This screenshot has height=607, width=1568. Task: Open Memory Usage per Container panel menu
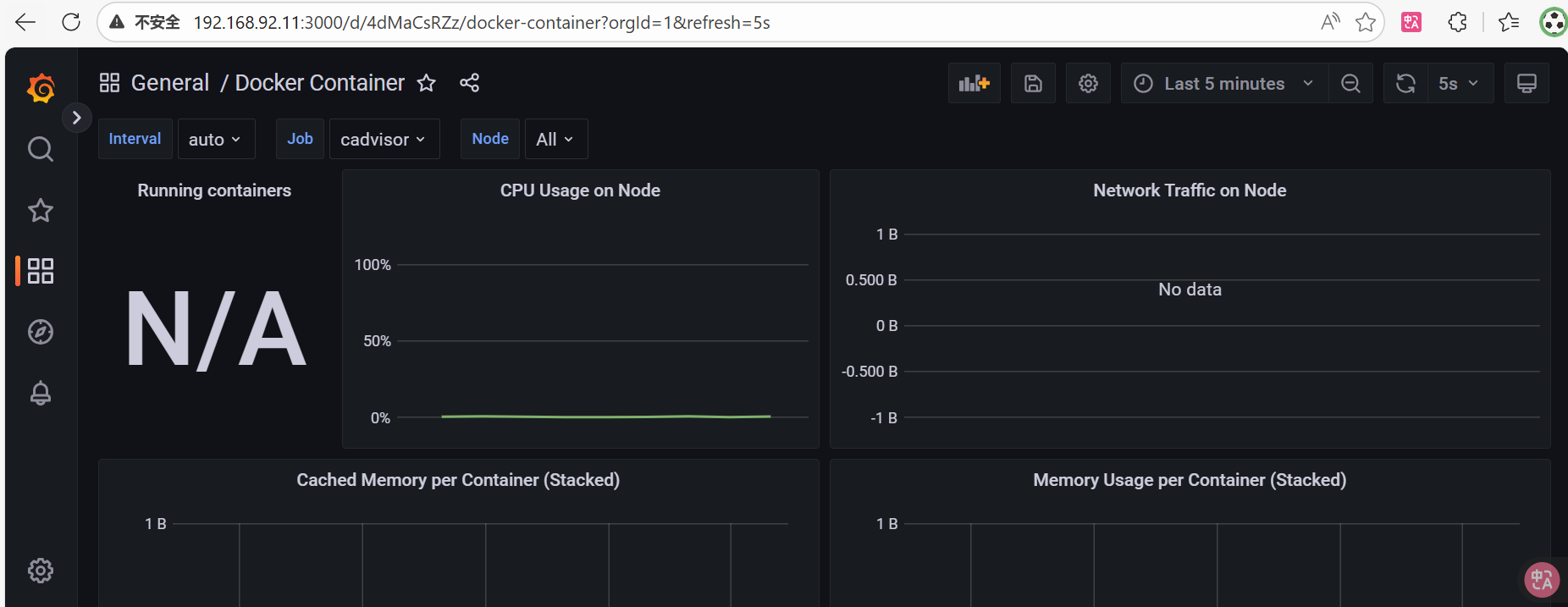[1190, 480]
